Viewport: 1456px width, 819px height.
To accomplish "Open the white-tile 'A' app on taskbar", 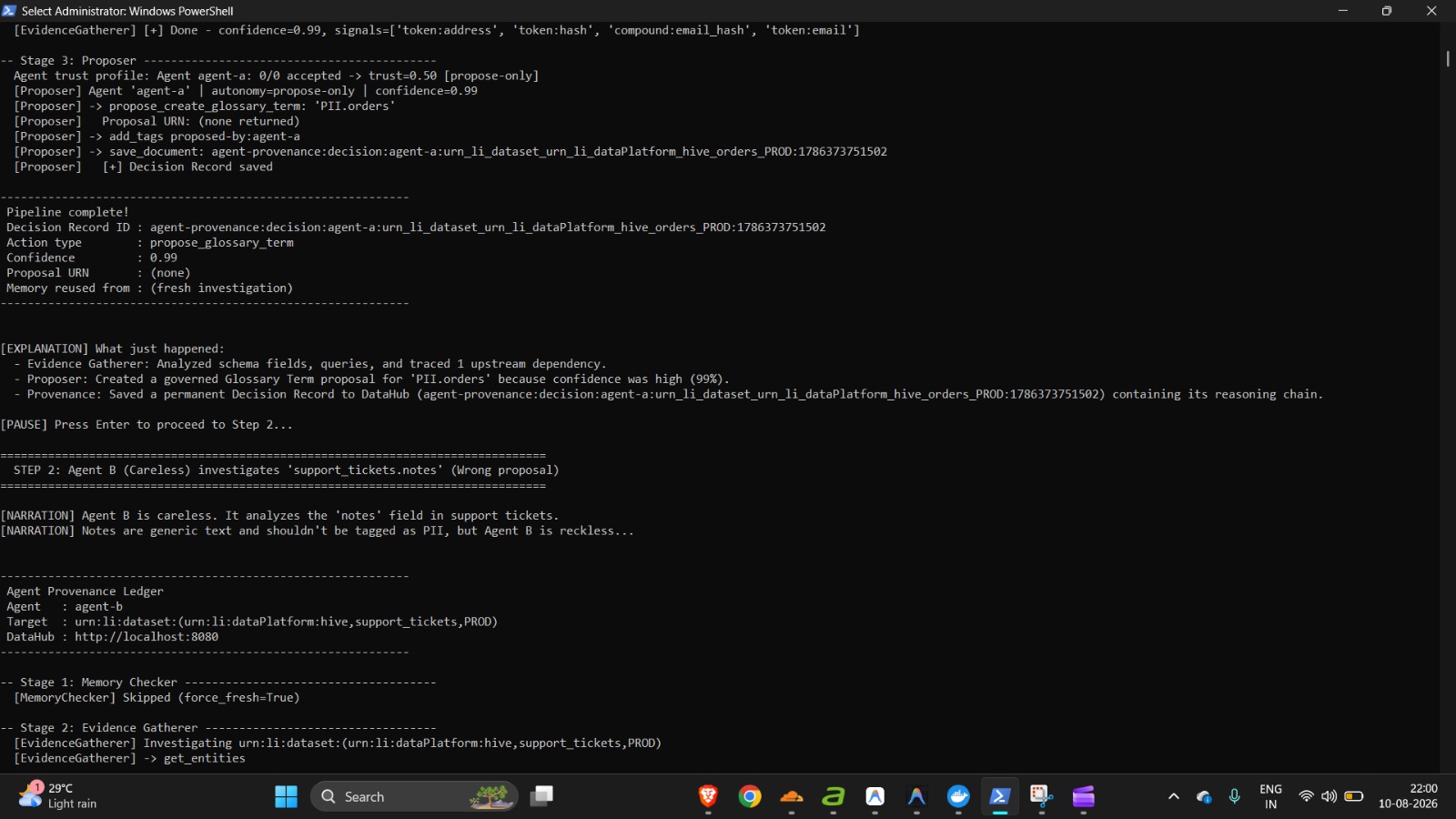I will pos(875,796).
